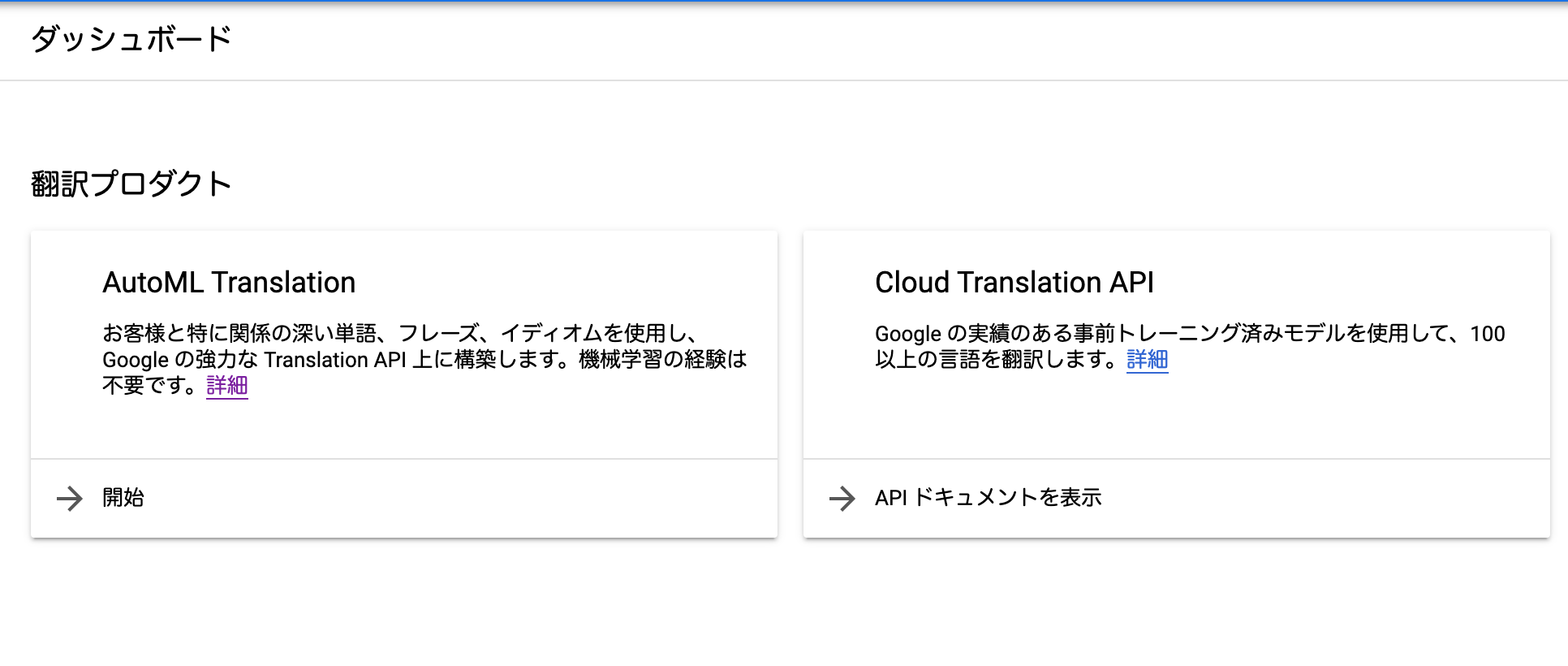
Task: Click the AutoML description beginning お客様と特に関係の深い単語
Action: pos(424,359)
